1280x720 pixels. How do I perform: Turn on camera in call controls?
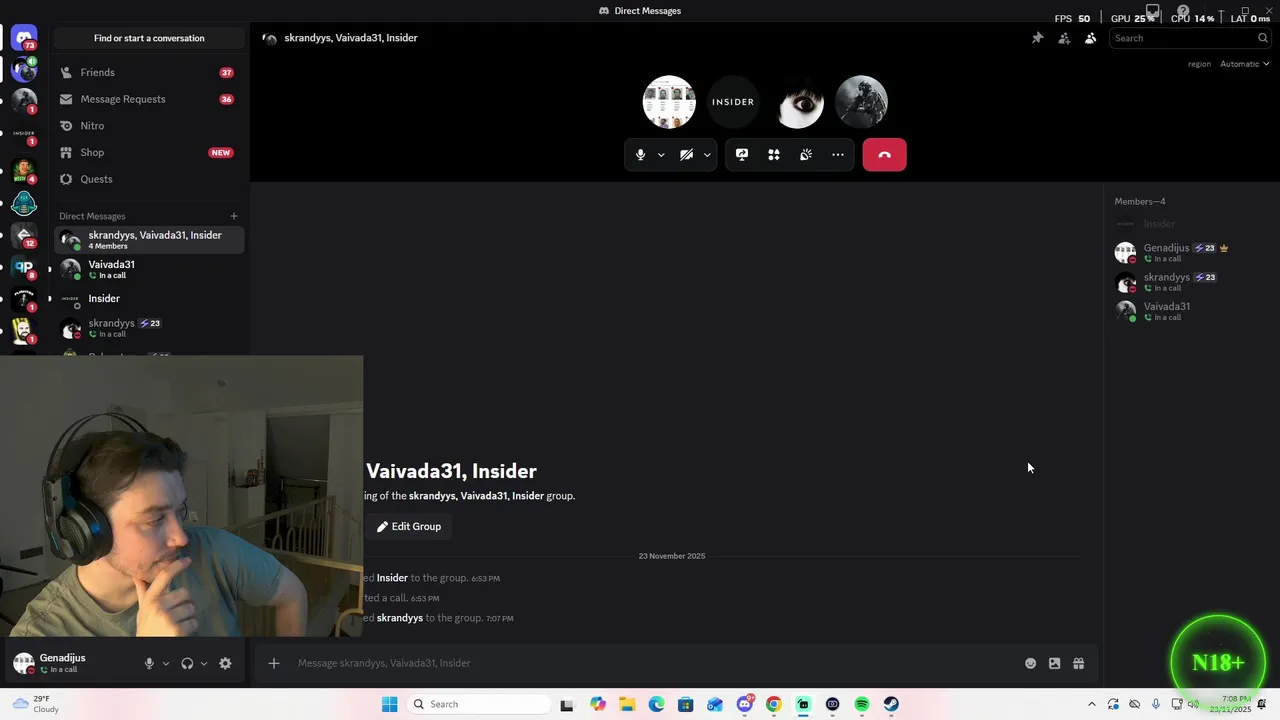coord(687,155)
